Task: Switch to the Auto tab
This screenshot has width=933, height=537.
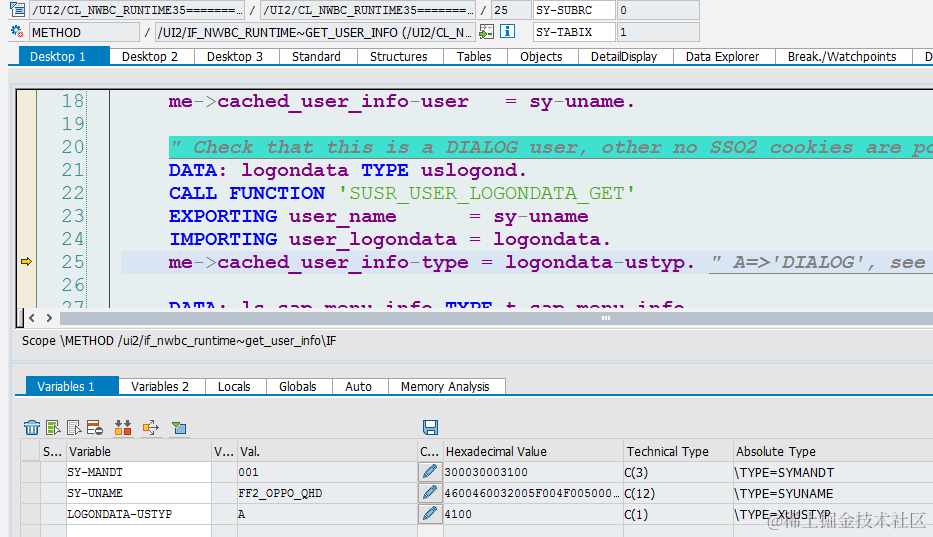Action: pyautogui.click(x=359, y=386)
